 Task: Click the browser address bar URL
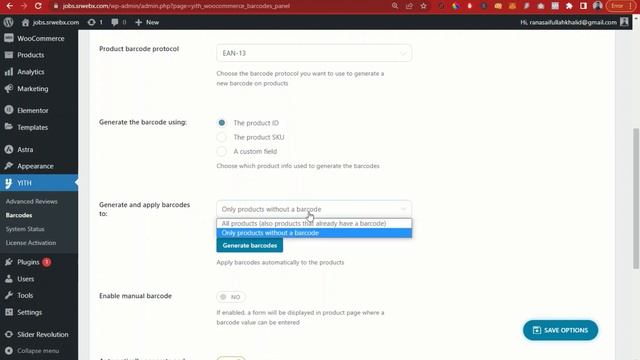(176, 6)
